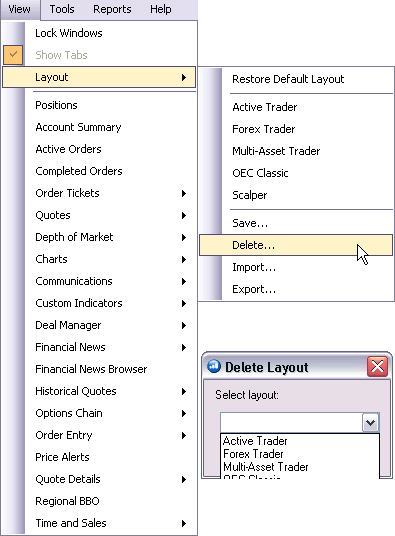The width and height of the screenshot is (395, 536).
Task: Choose Delete... in Layout submenu
Action: point(296,245)
